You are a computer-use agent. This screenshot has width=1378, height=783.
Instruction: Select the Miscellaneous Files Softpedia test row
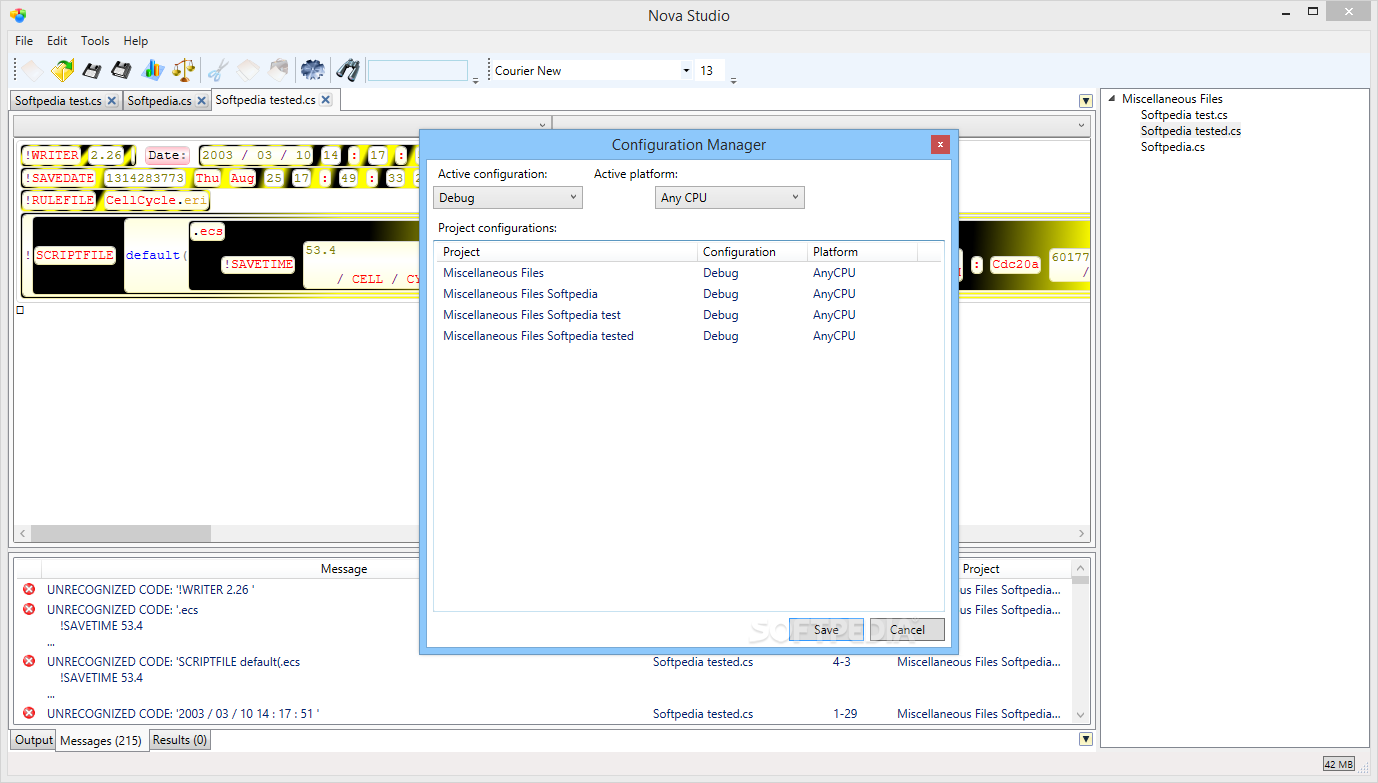[690, 315]
